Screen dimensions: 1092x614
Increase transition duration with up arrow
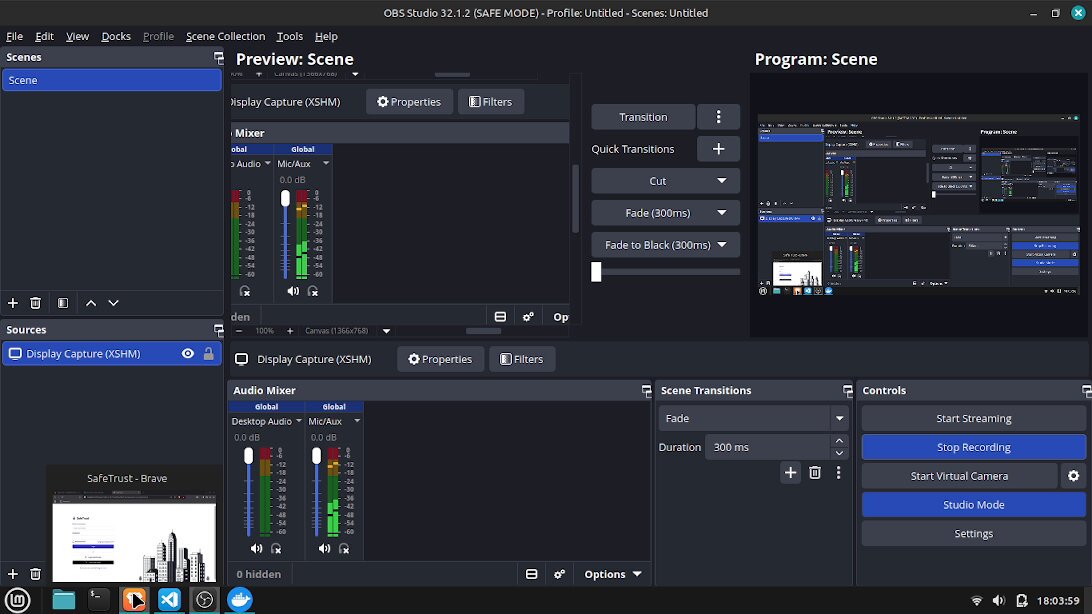(839, 441)
